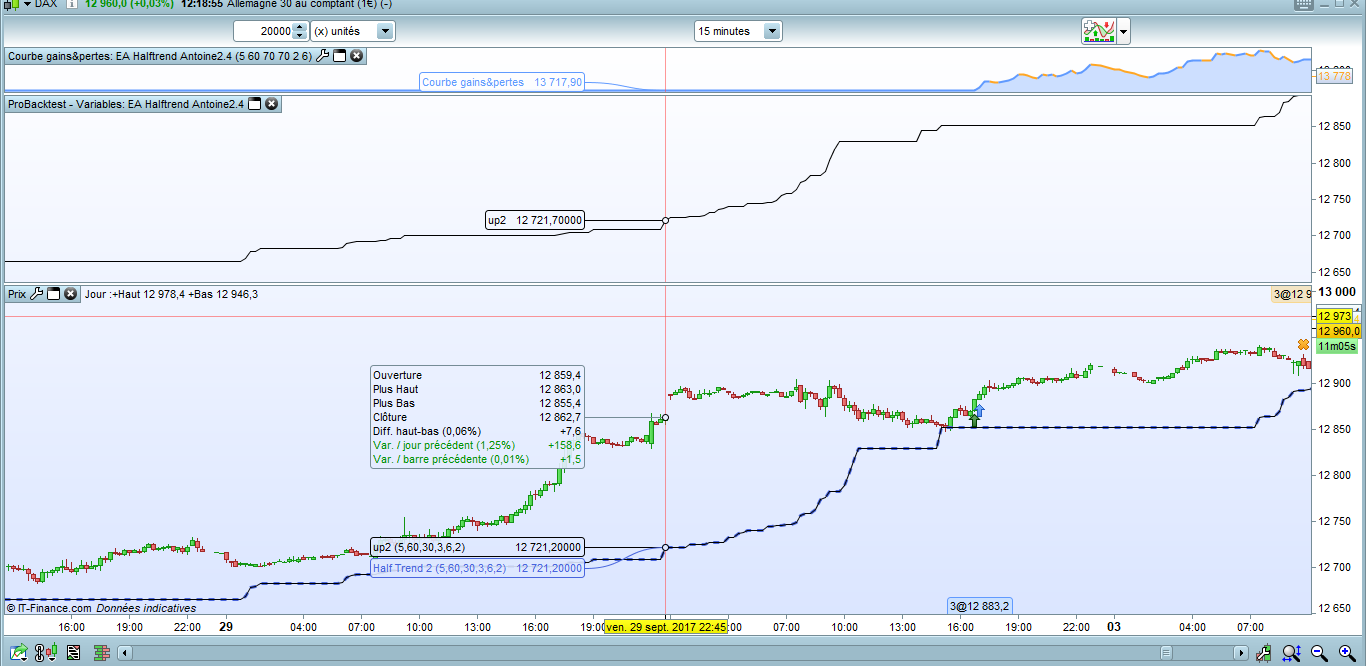Click the IT-Finance.com data notice
Screen dimensions: 1366x666
[x=101, y=607]
